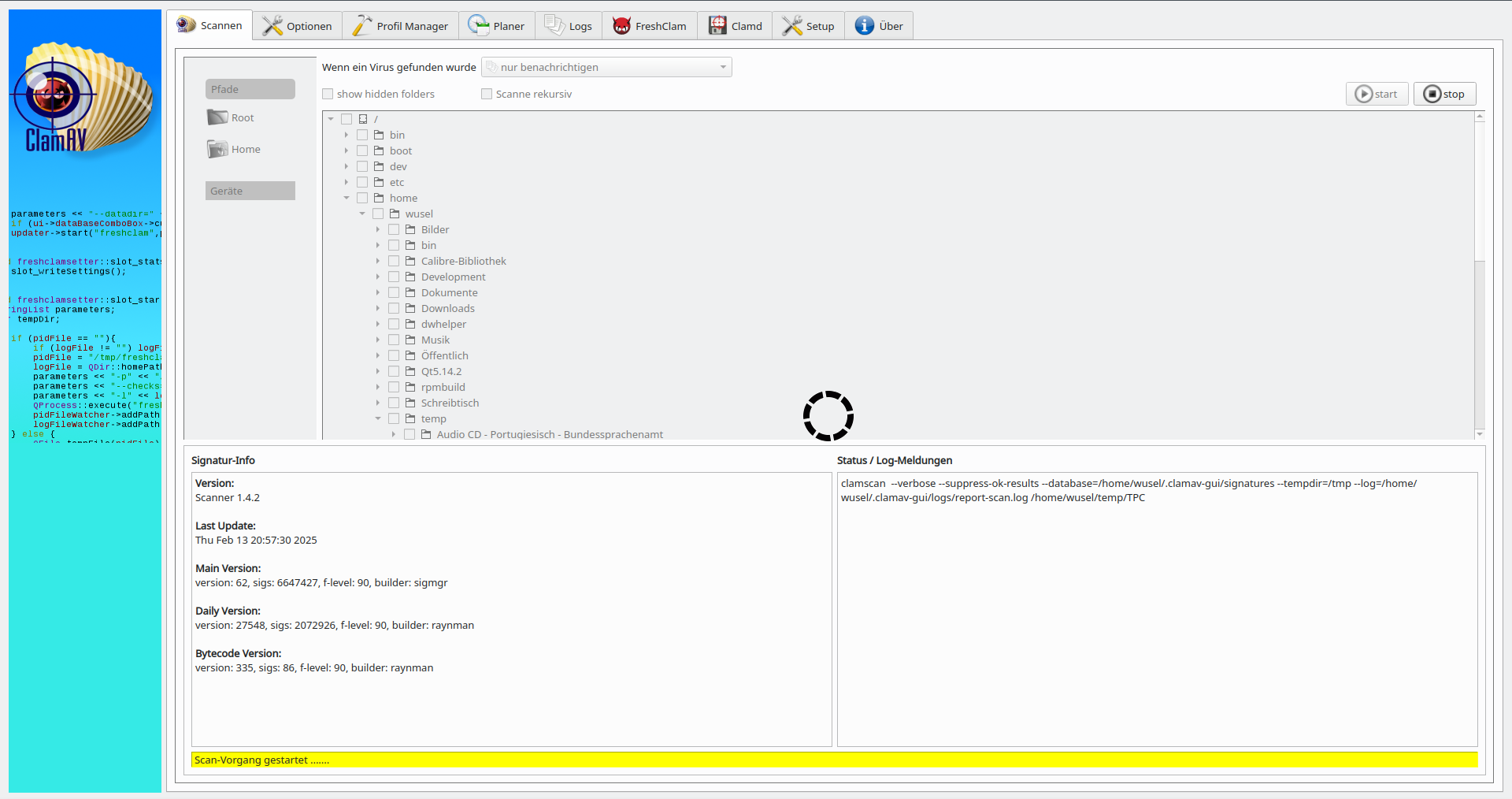Collapse the root / tree node

331,119
